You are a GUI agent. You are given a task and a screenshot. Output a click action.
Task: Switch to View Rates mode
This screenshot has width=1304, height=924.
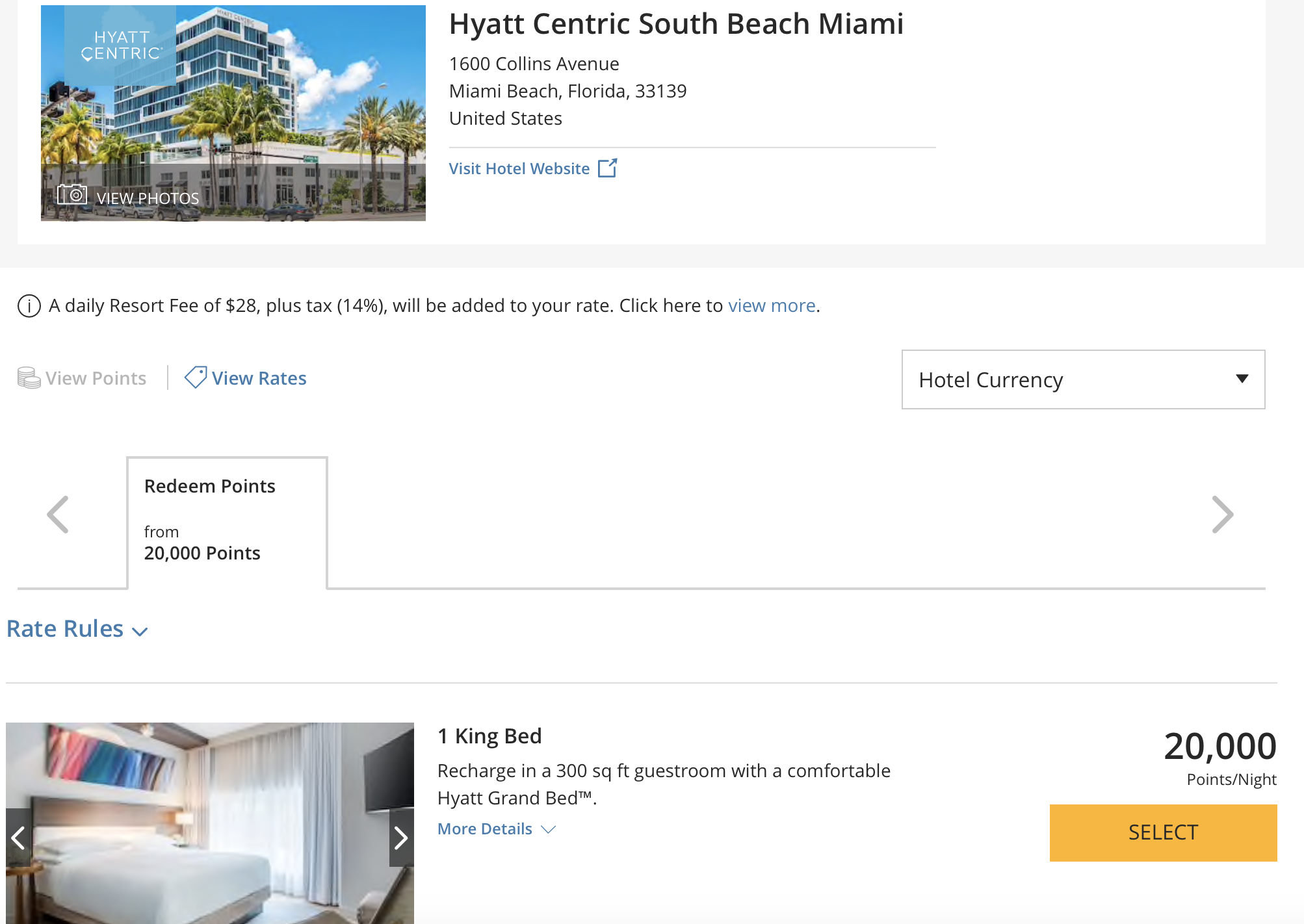pos(259,378)
